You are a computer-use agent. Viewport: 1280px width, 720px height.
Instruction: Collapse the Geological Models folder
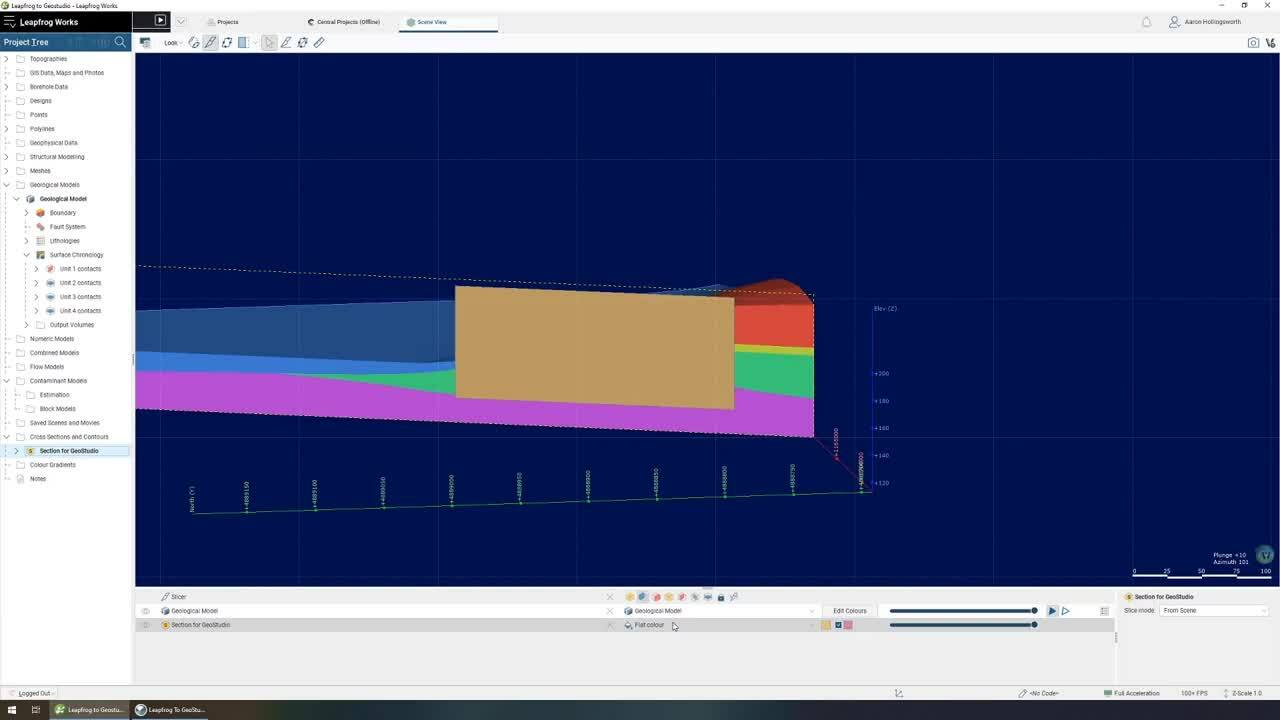click(7, 185)
